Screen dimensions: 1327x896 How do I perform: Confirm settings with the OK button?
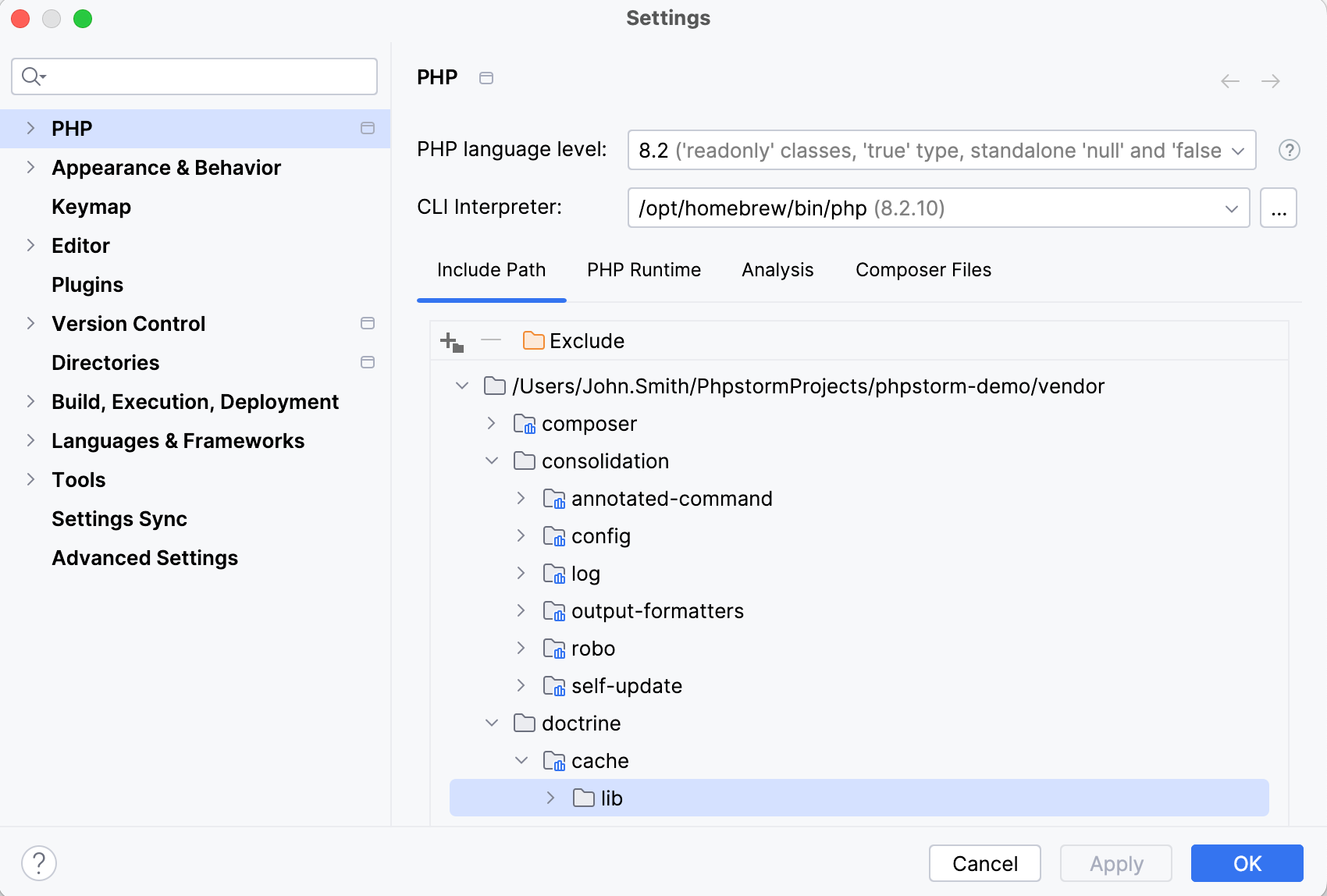(x=1247, y=863)
